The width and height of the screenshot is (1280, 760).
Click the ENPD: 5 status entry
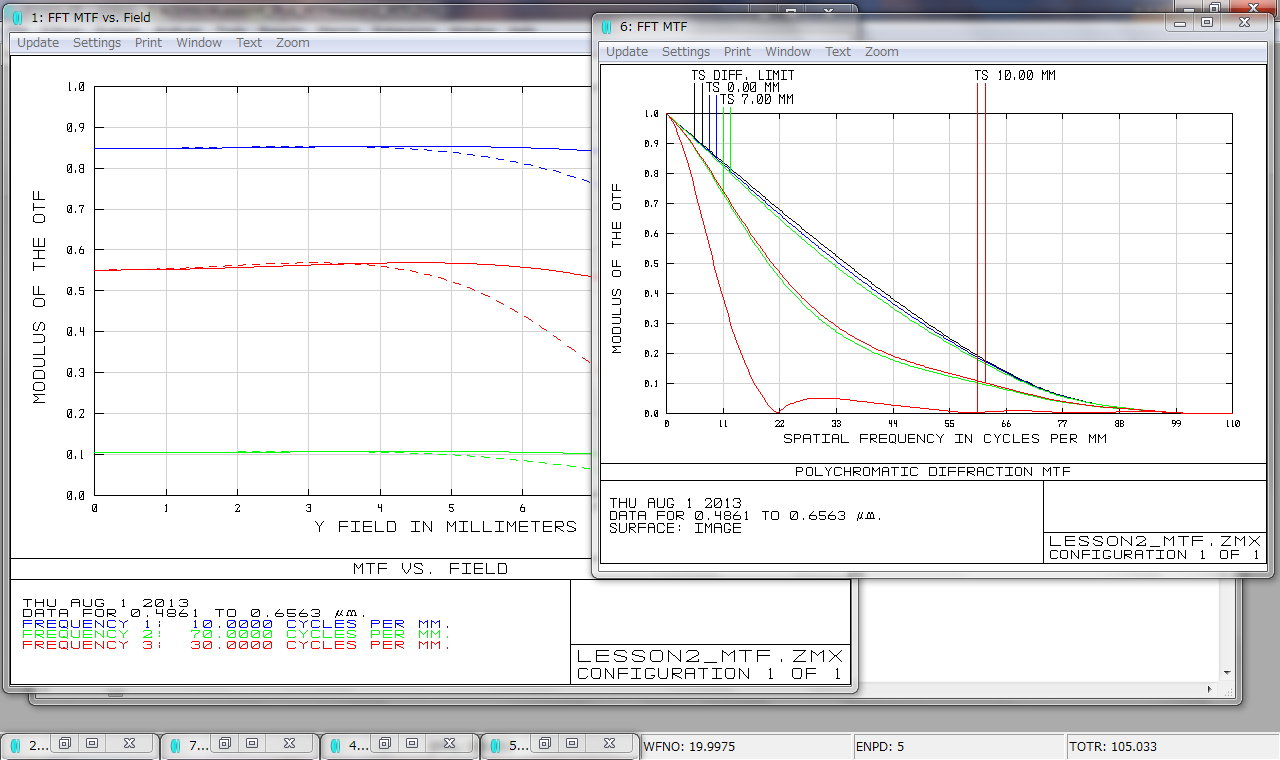(x=959, y=746)
